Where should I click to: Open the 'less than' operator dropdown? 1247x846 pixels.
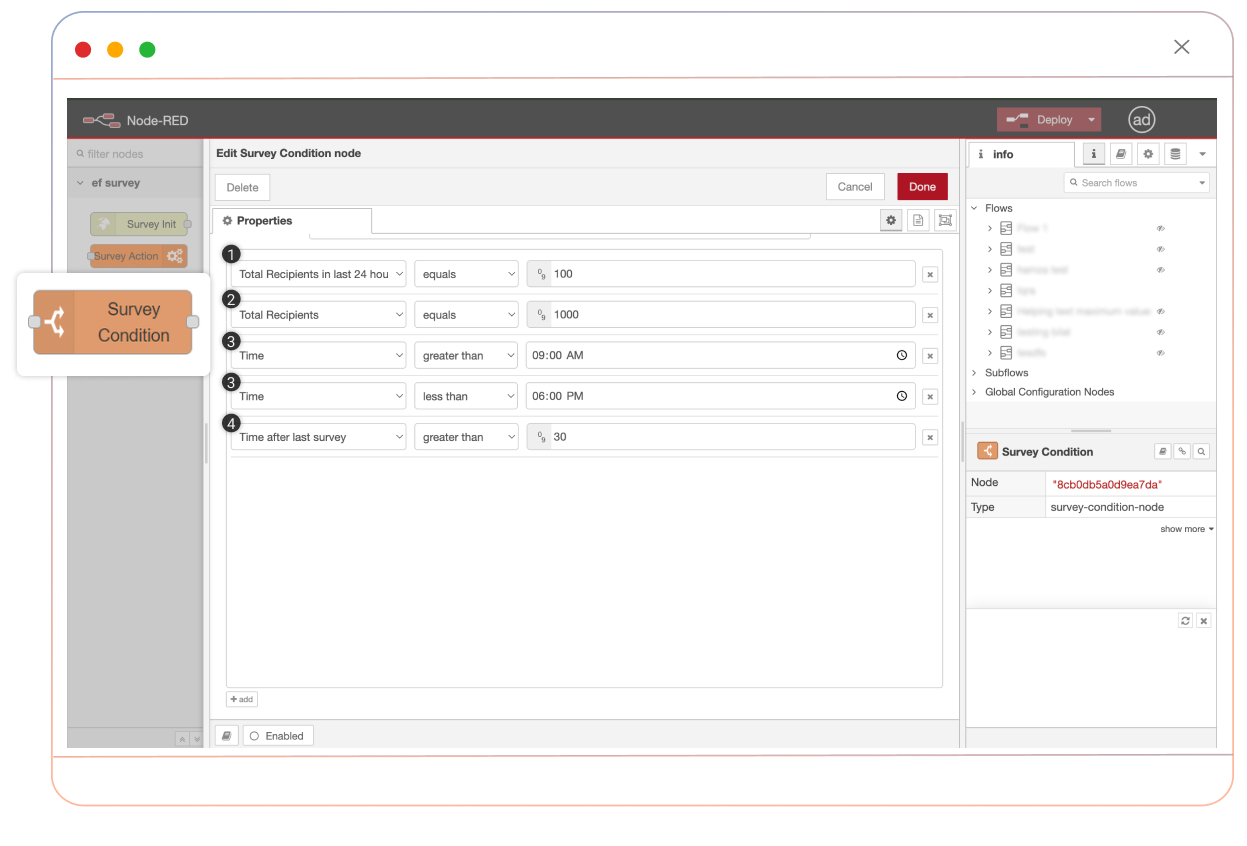(x=466, y=396)
